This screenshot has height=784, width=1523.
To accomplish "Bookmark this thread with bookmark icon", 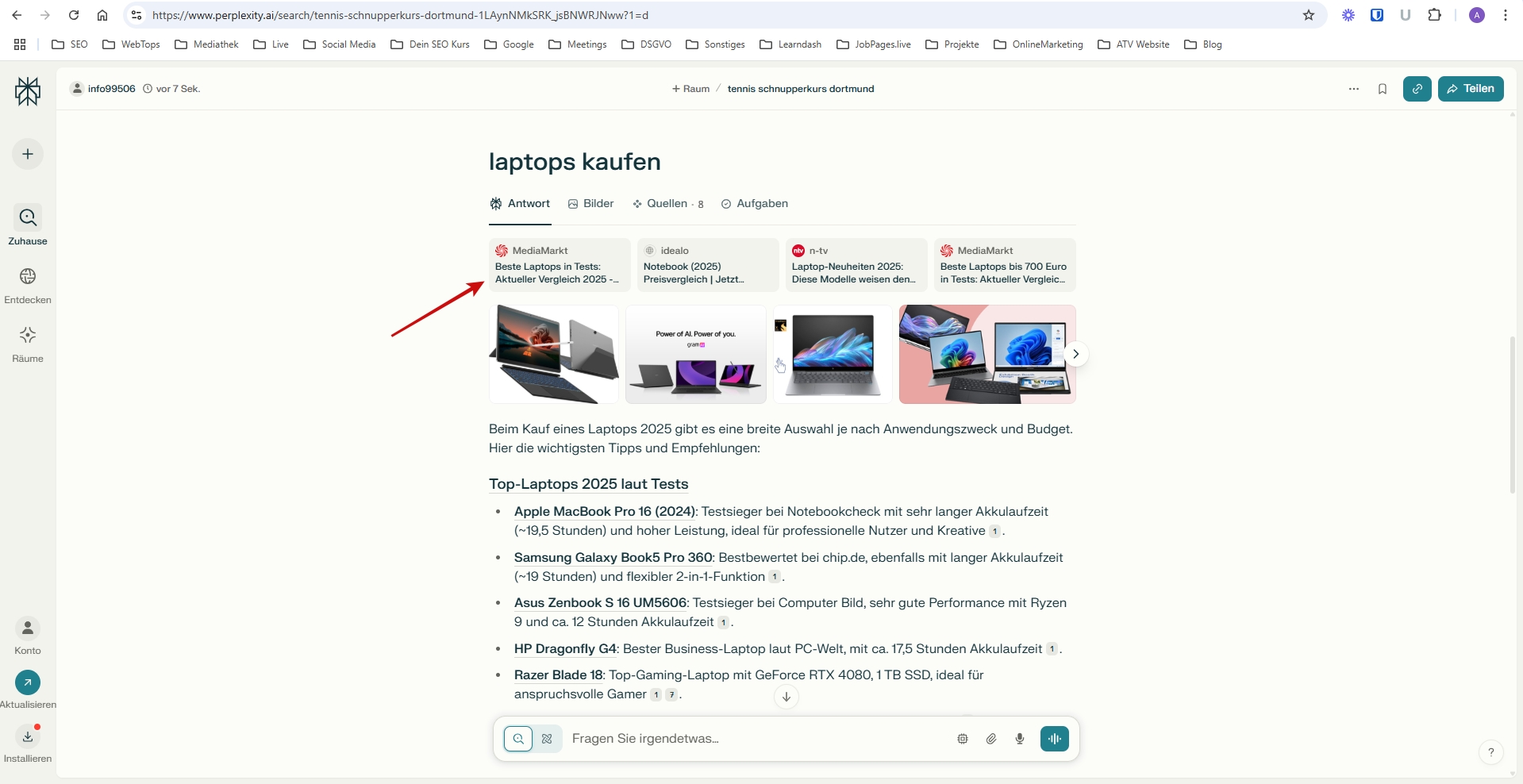I will [1383, 89].
